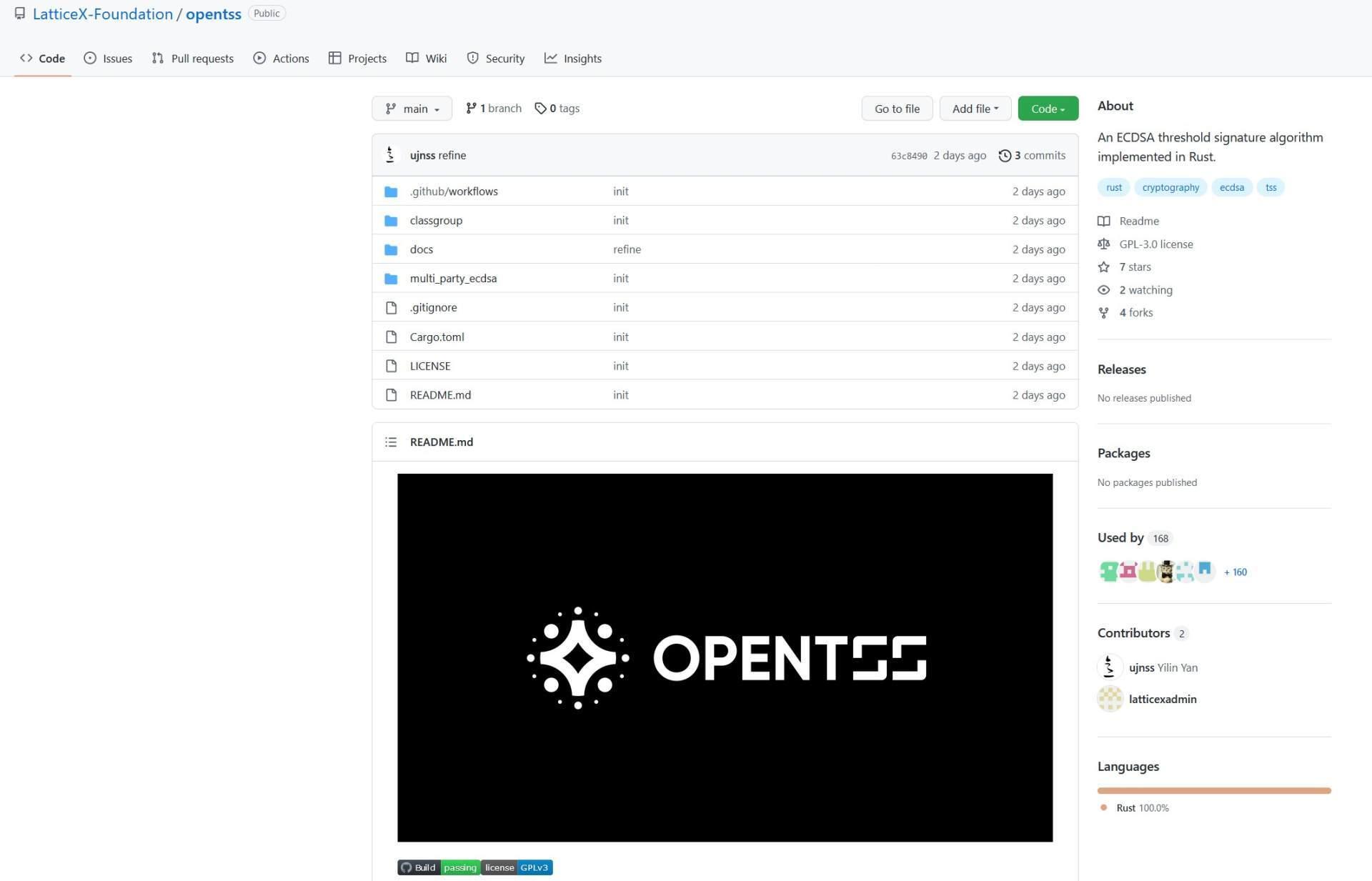1372x881 pixels.
Task: Click the Cargo.toml file icon
Action: click(391, 337)
